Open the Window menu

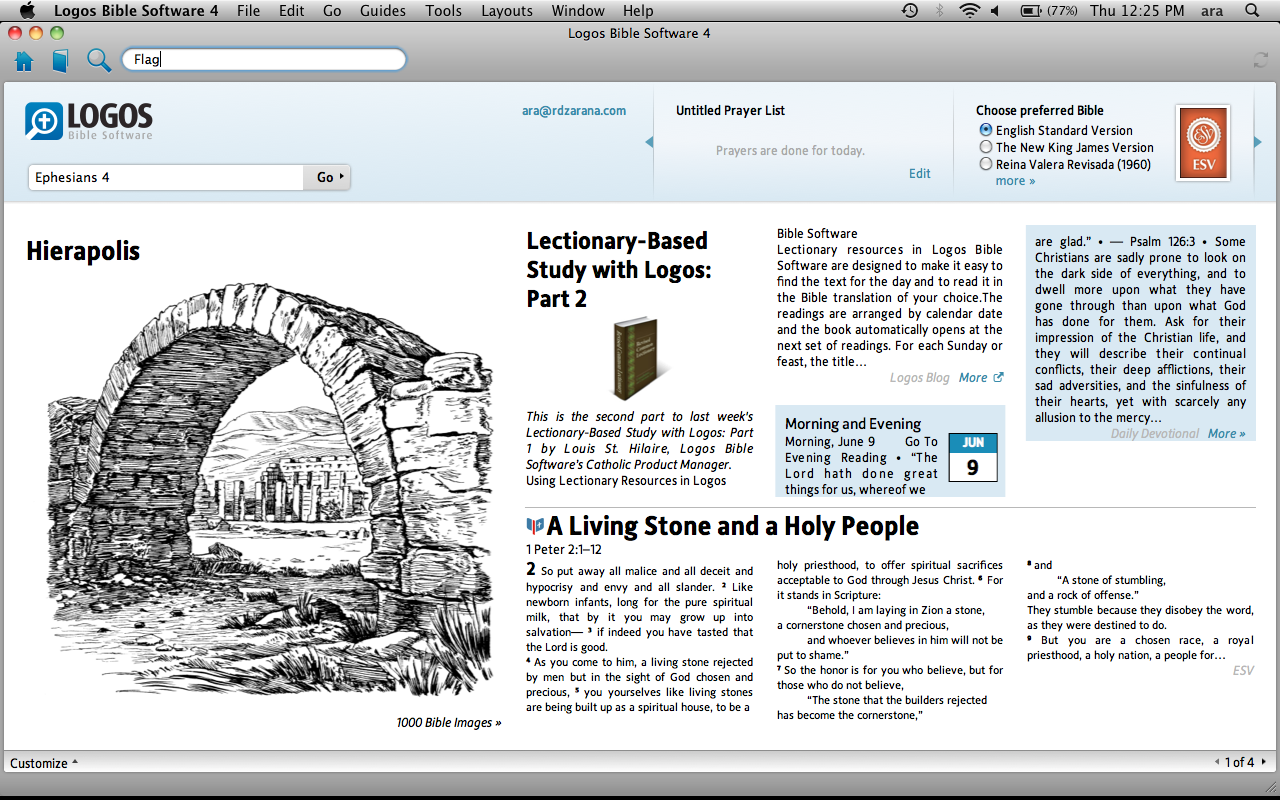pos(578,11)
